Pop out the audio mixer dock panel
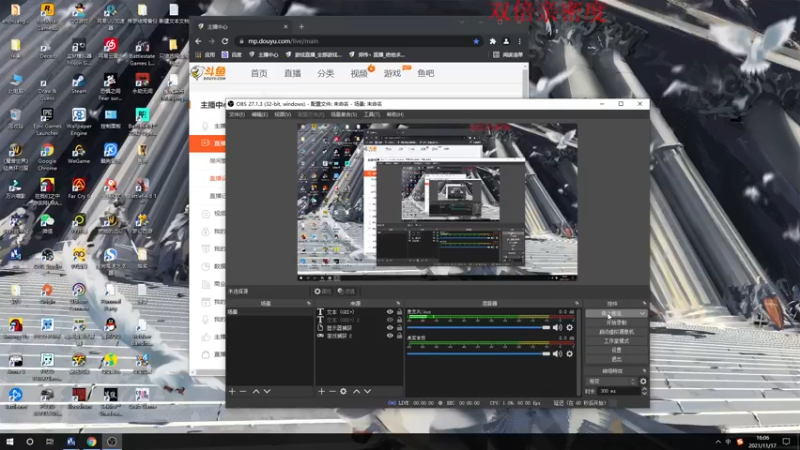The width and height of the screenshot is (800, 450). tap(577, 304)
